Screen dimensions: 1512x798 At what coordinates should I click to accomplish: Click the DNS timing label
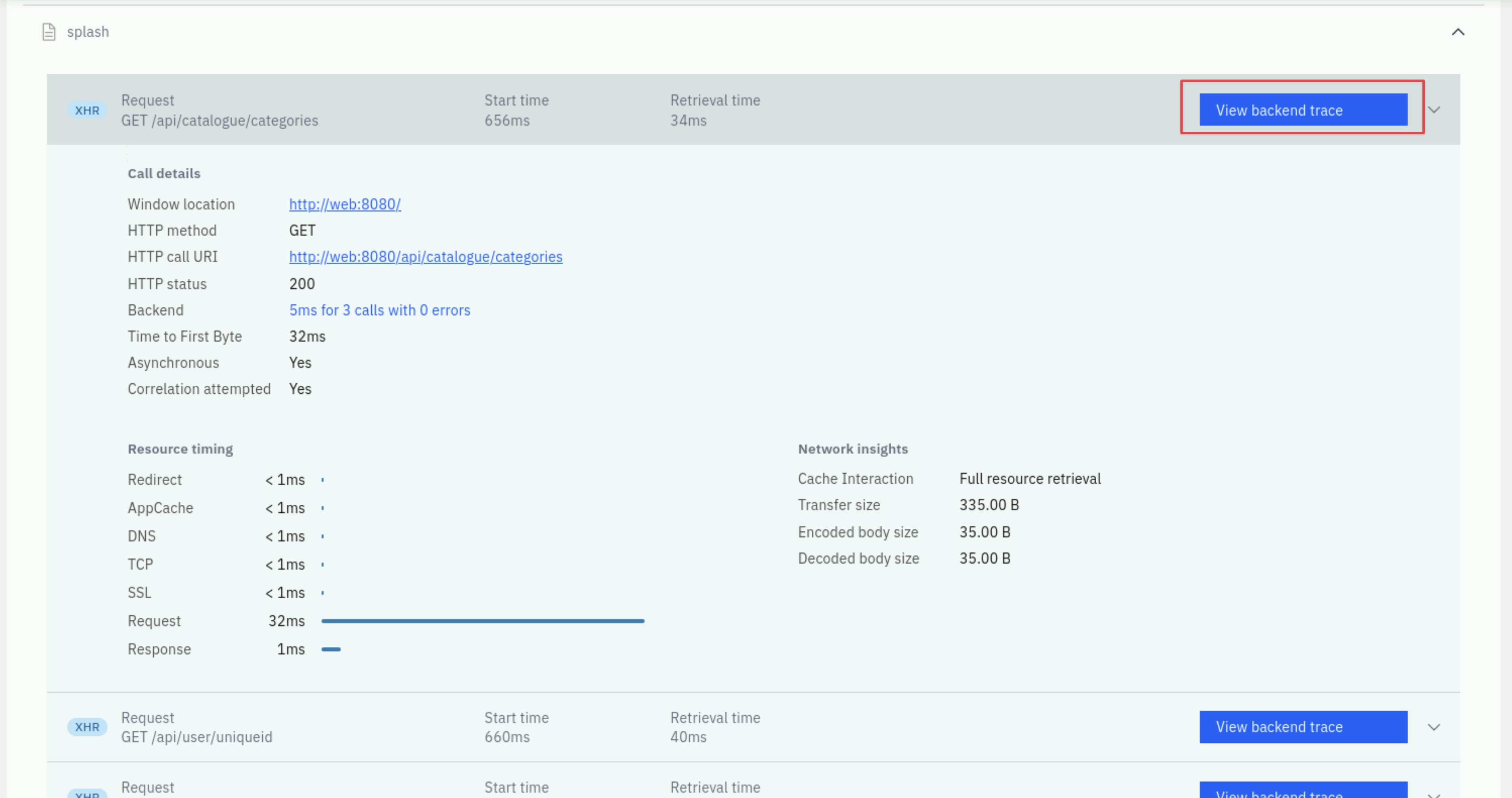tap(141, 536)
